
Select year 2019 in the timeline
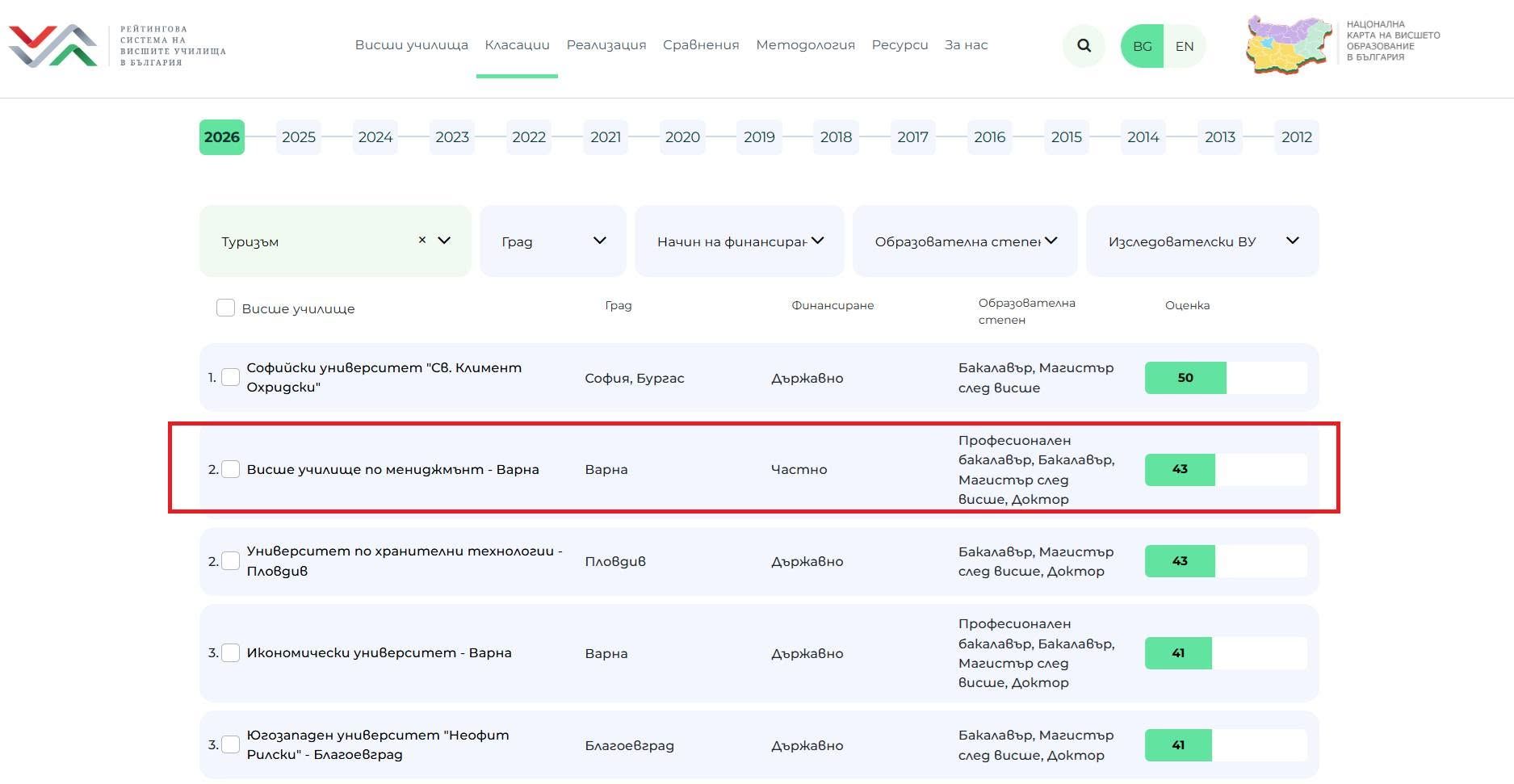pyautogui.click(x=759, y=137)
